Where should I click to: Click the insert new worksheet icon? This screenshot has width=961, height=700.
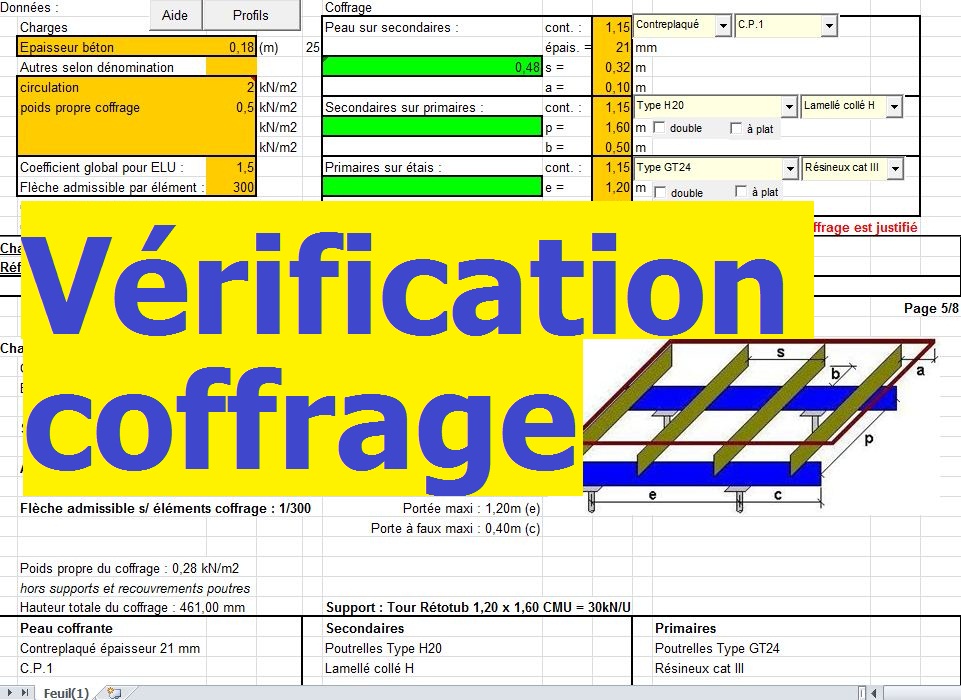click(x=113, y=693)
